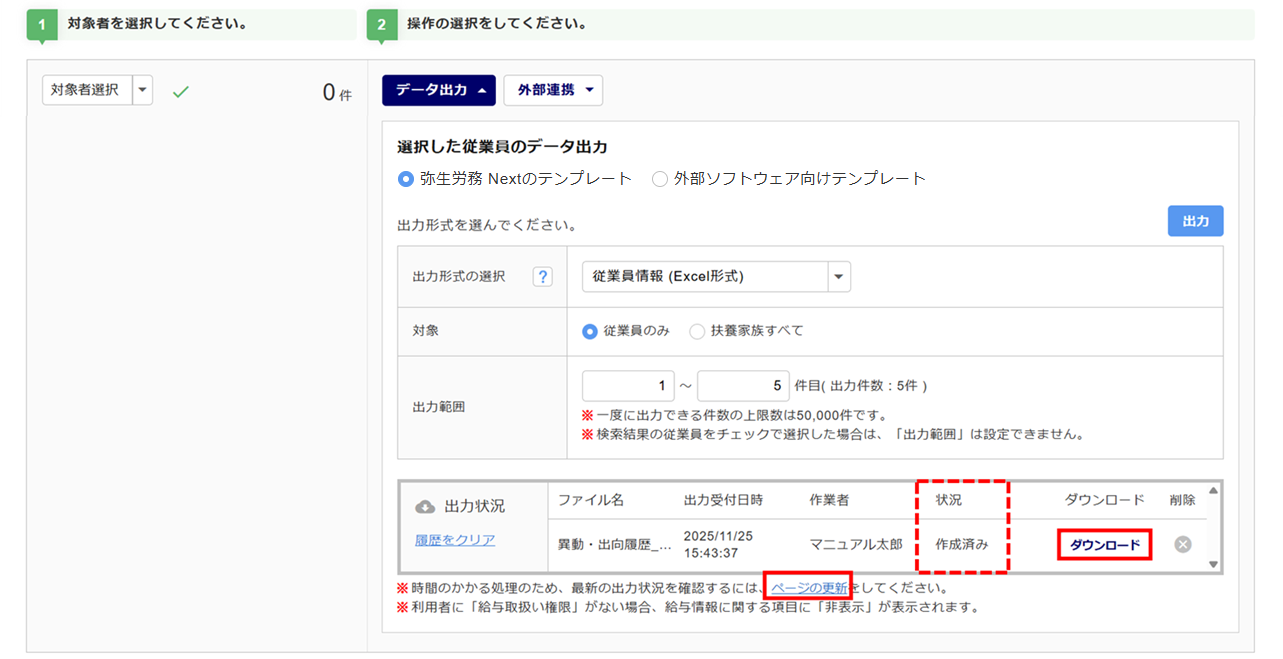Click the help question mark icon

pos(543,277)
